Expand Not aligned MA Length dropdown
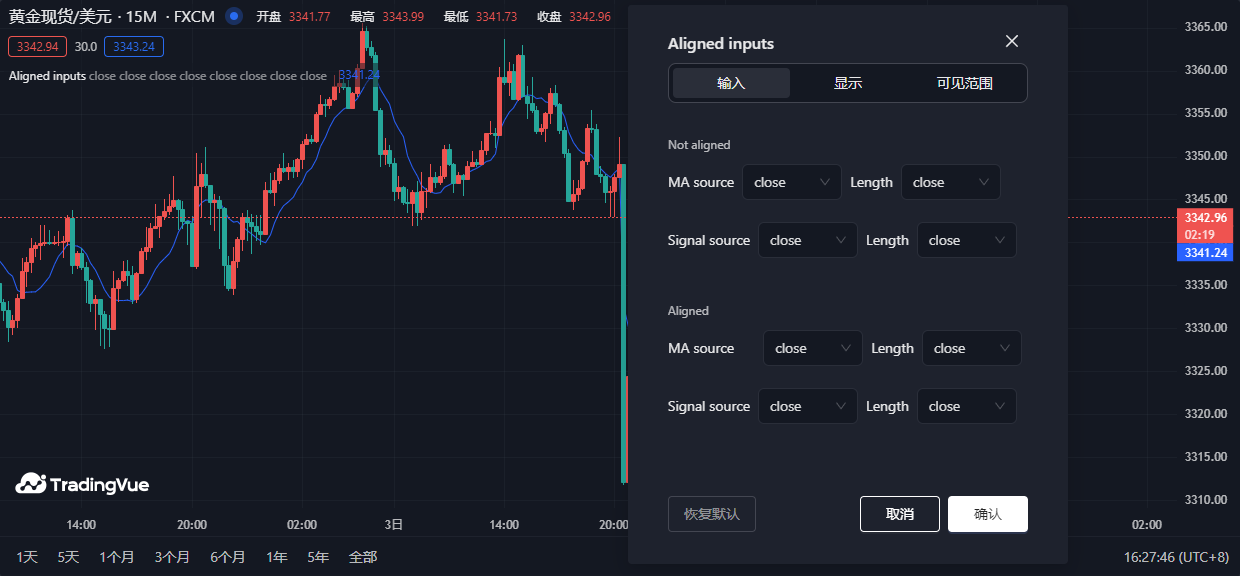The width and height of the screenshot is (1240, 576). [950, 182]
